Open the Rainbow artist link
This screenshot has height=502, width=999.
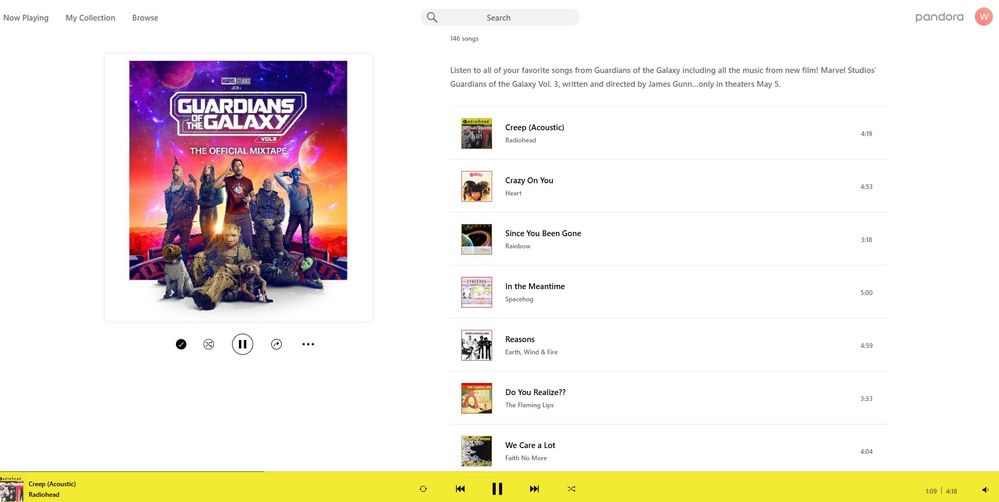coord(517,246)
